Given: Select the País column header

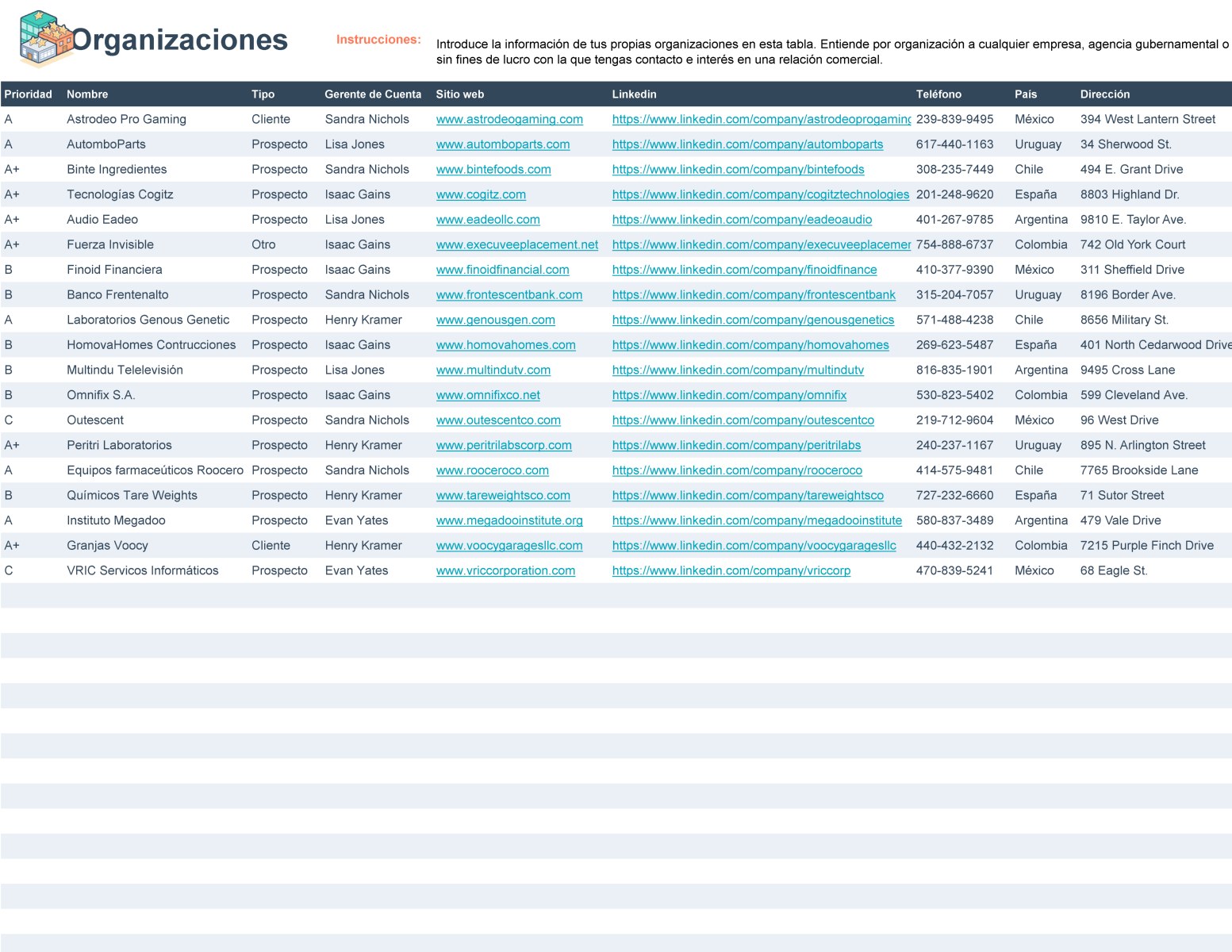Looking at the screenshot, I should tap(1026, 94).
